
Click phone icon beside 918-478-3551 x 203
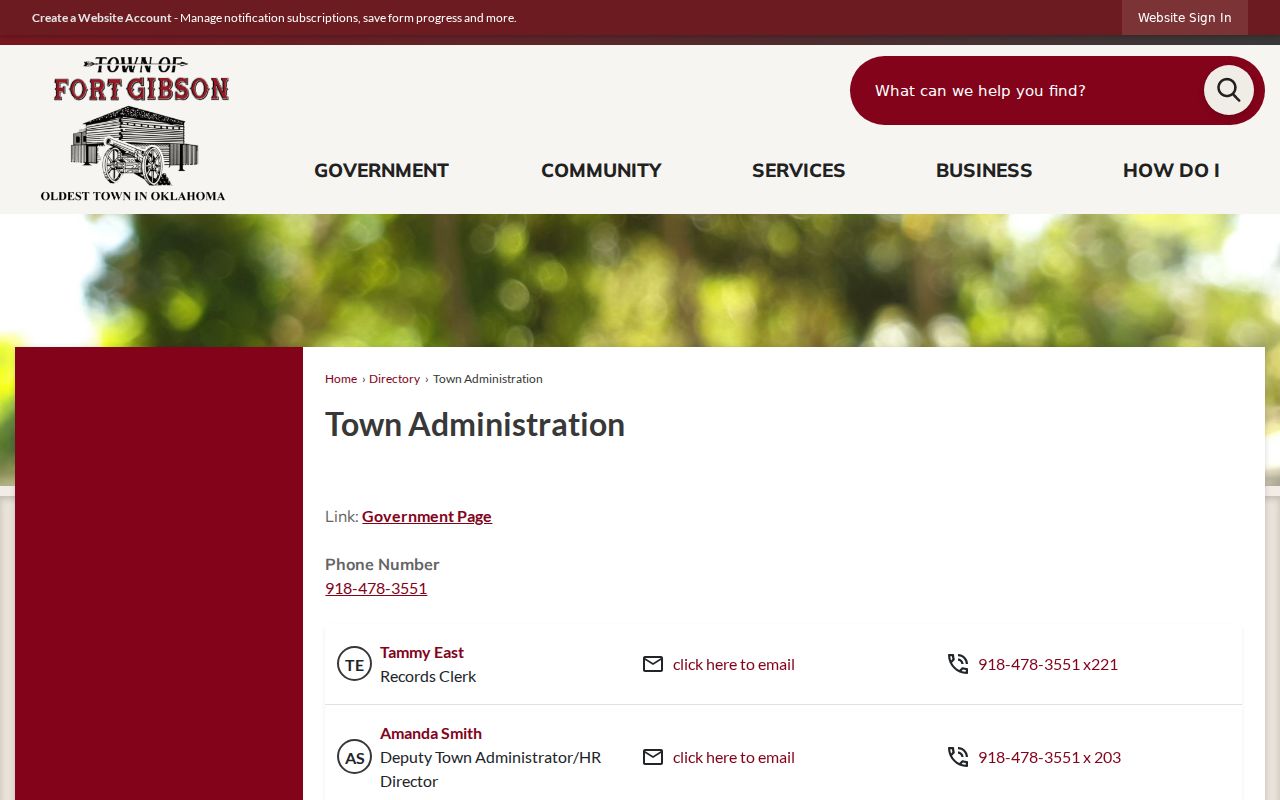[958, 757]
